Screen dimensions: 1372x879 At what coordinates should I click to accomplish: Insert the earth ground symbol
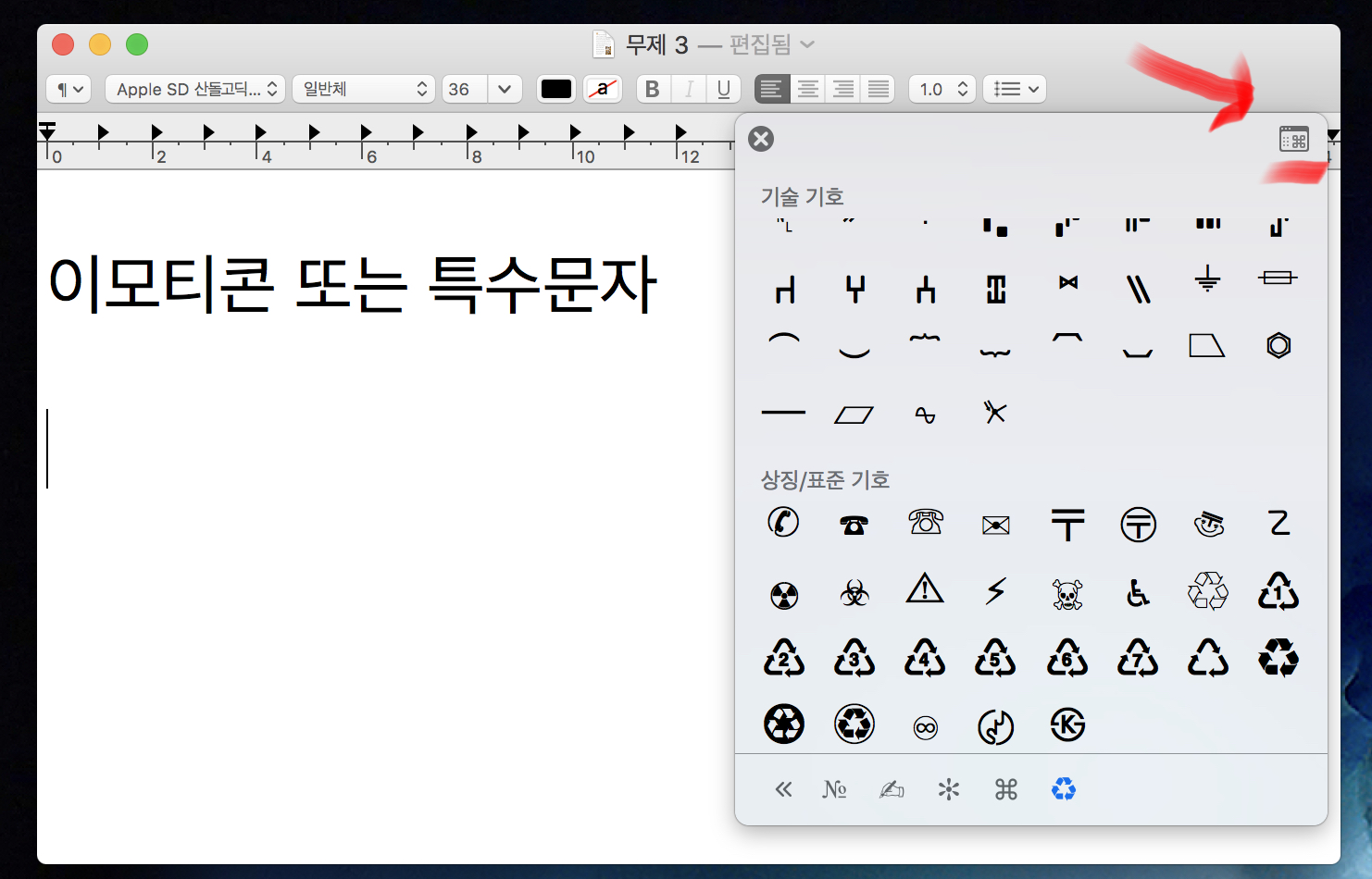pyautogui.click(x=1207, y=279)
